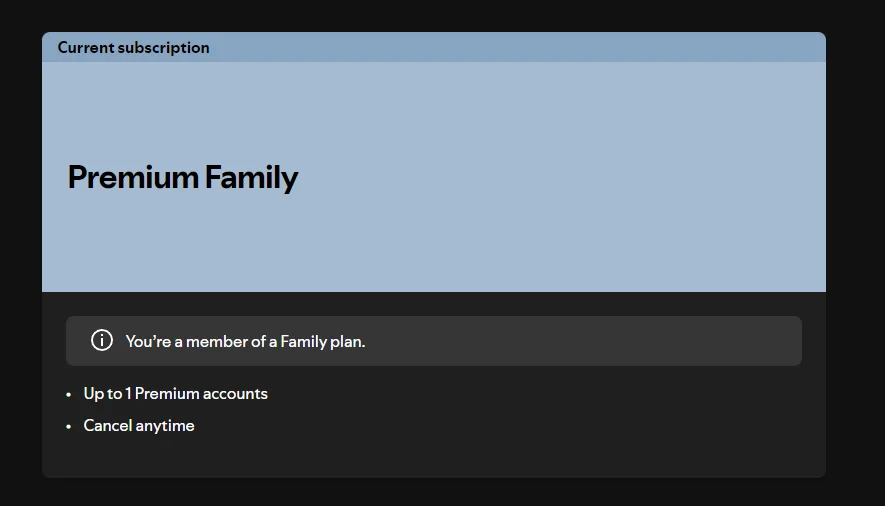The image size is (885, 506).
Task: Click the Family plan membership notice text
Action: click(246, 341)
